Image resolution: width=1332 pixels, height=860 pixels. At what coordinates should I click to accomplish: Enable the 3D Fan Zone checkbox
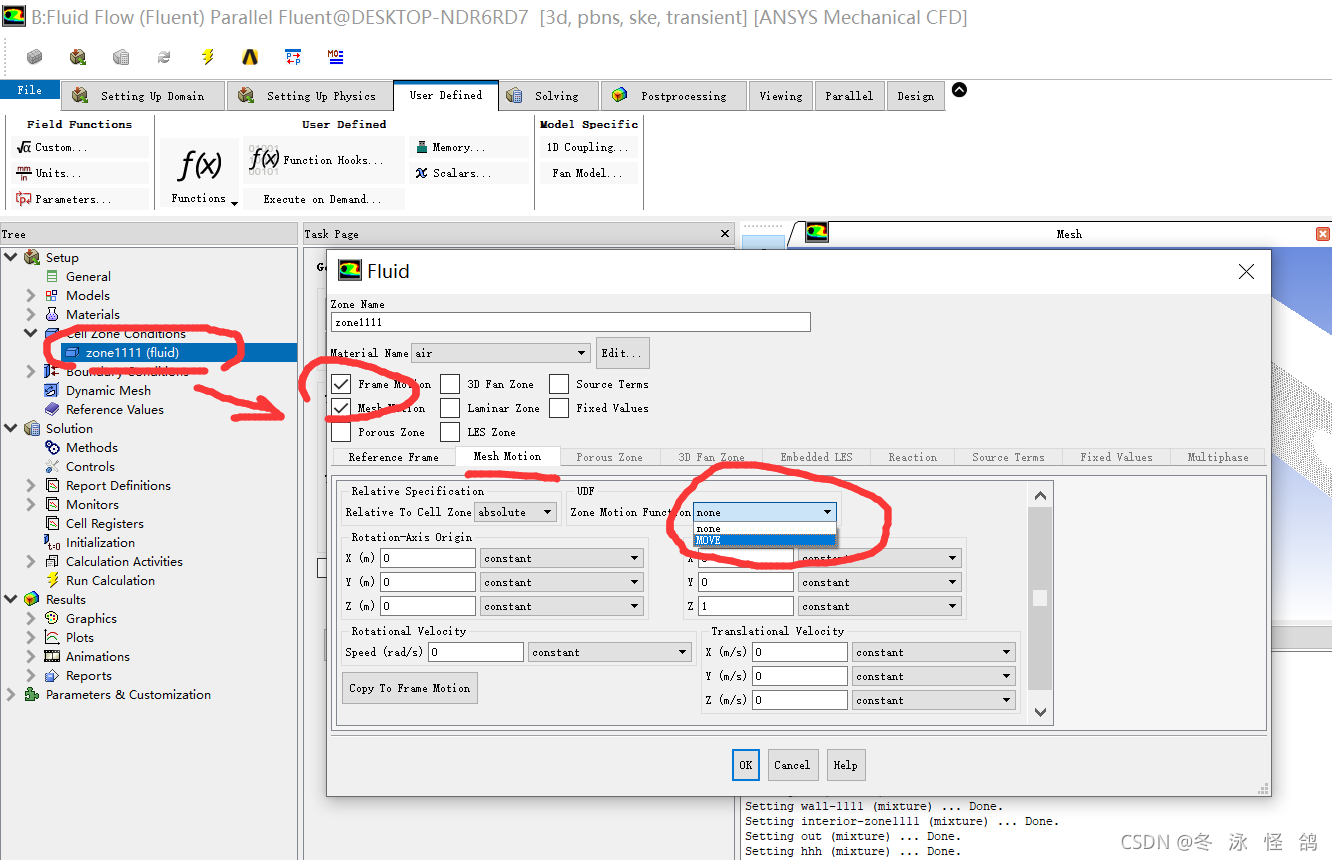coord(450,384)
